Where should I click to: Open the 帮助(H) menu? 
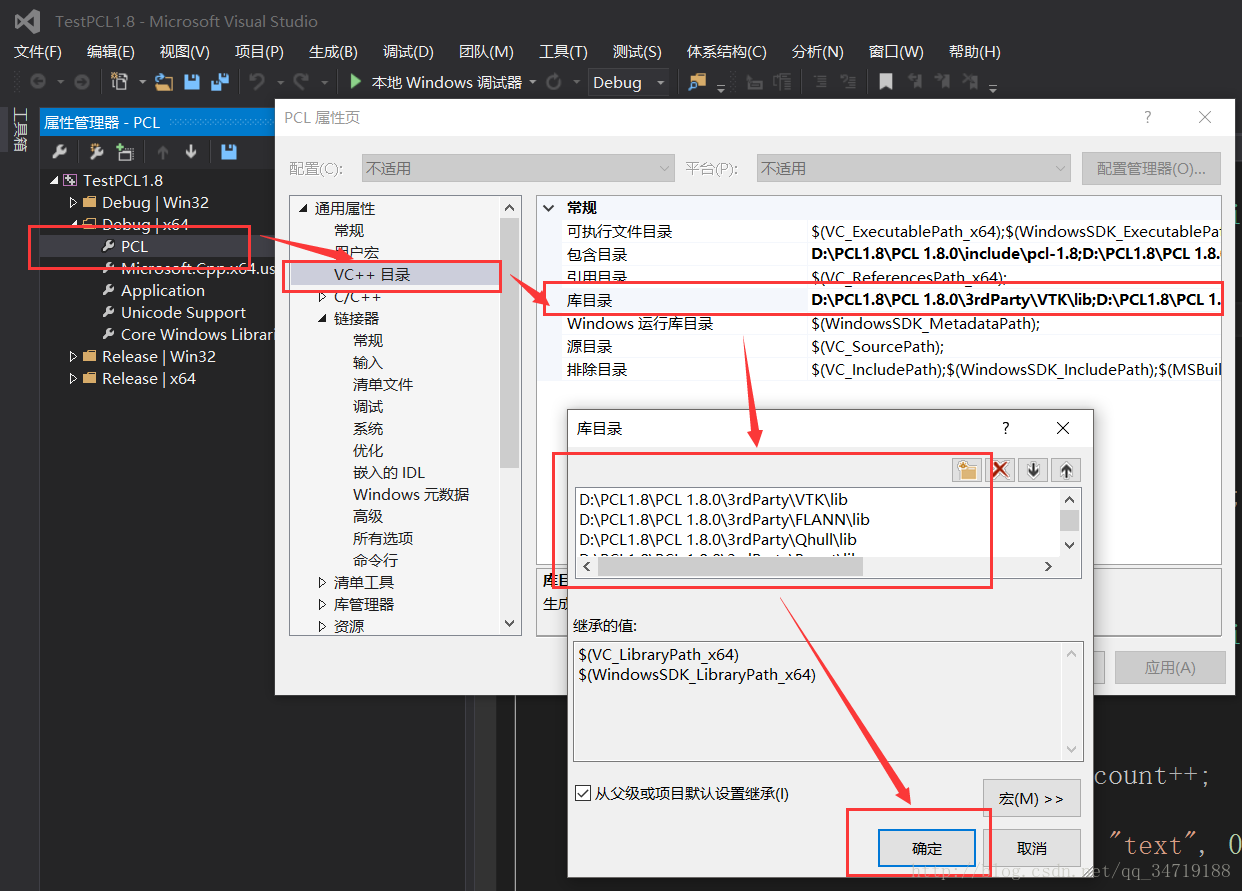pyautogui.click(x=975, y=52)
